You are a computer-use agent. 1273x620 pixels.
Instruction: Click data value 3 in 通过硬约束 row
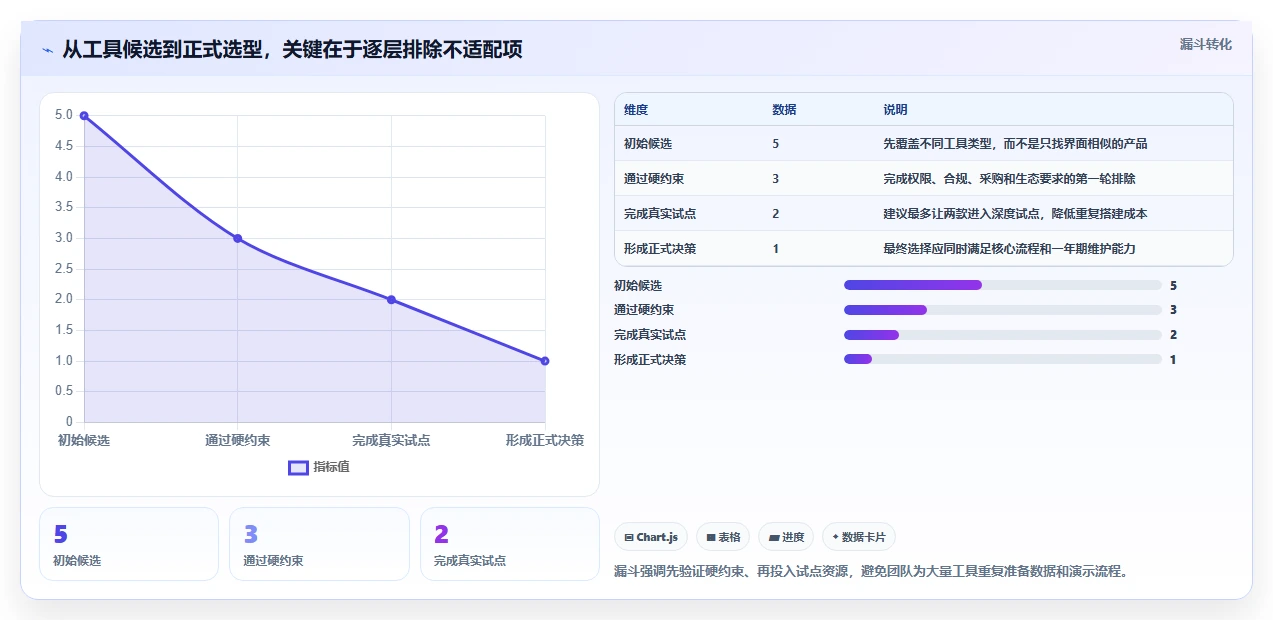pos(776,179)
